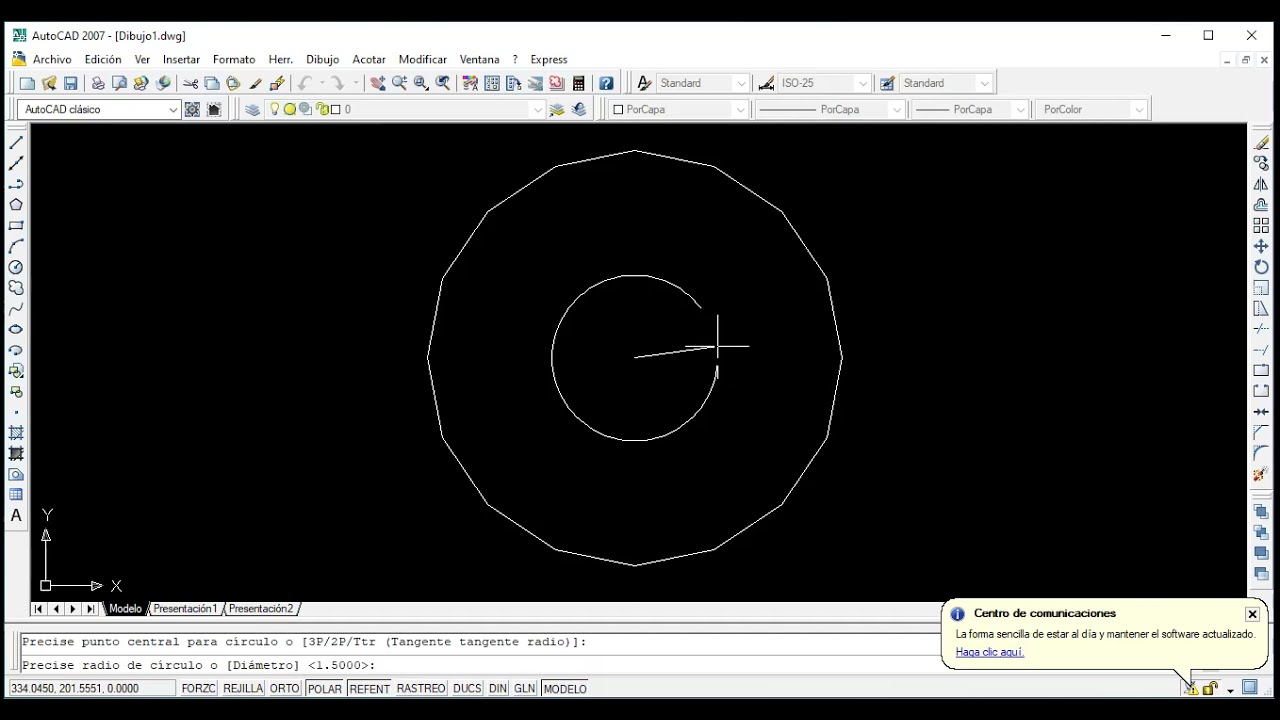Open the Express menu
The image size is (1280, 720).
[549, 59]
